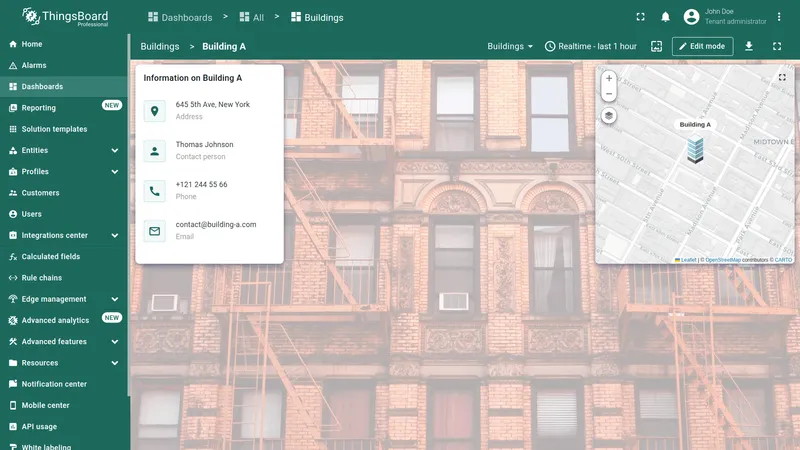Open notifications bell
This screenshot has height=450, width=800.
click(665, 17)
